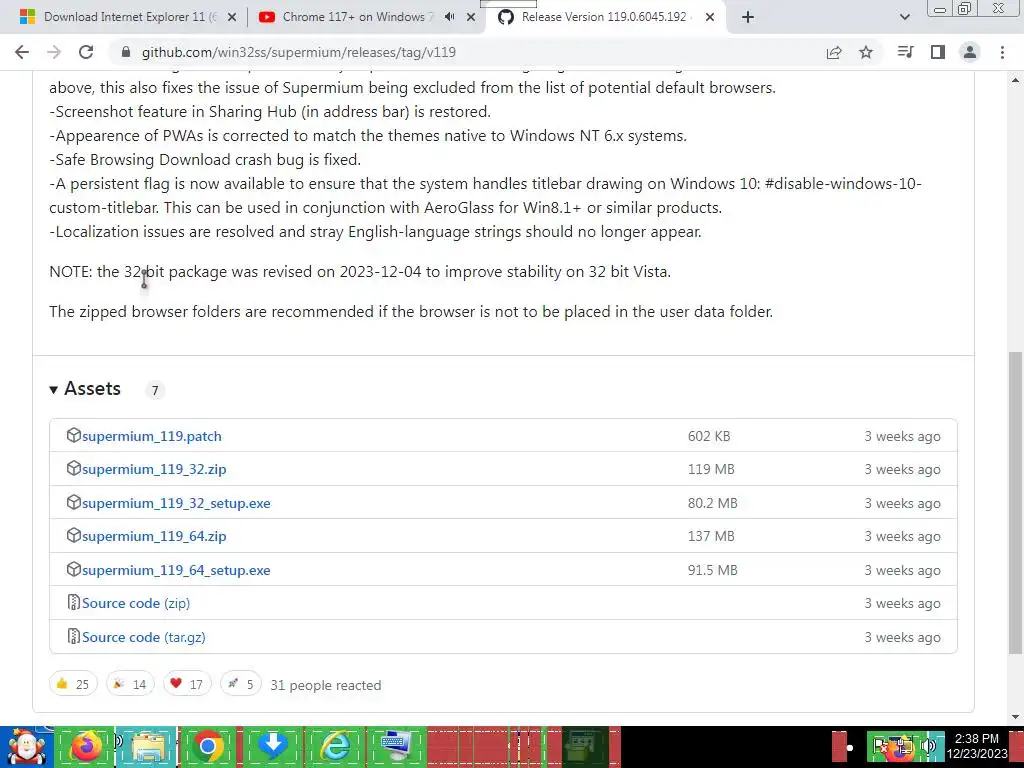
Task: Open the media control queue icon
Action: pos(905,52)
